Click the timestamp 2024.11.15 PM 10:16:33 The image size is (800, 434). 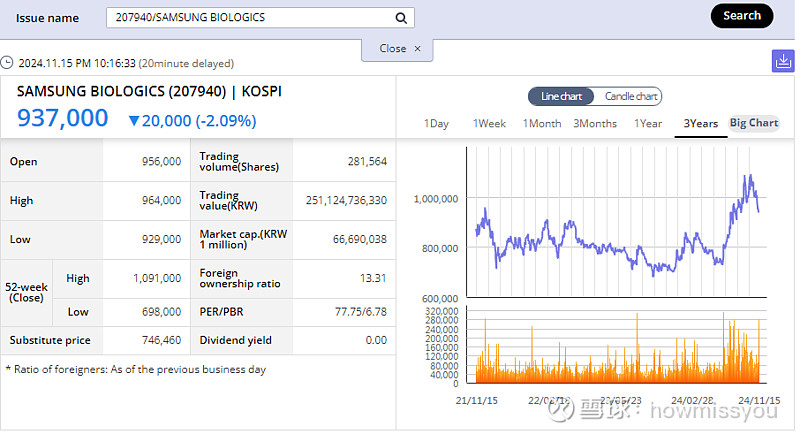coord(77,63)
